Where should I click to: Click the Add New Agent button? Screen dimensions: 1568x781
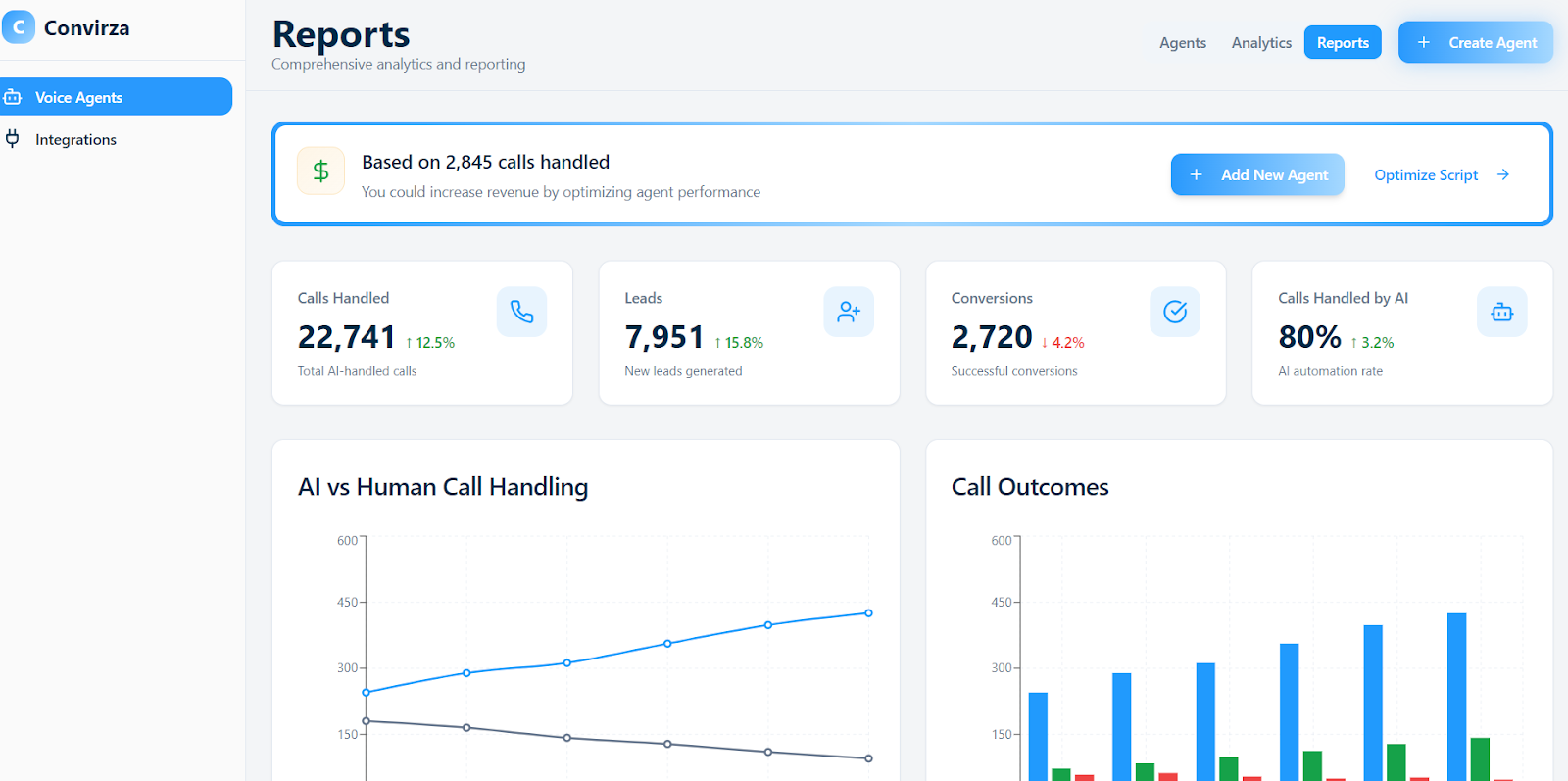point(1257,174)
